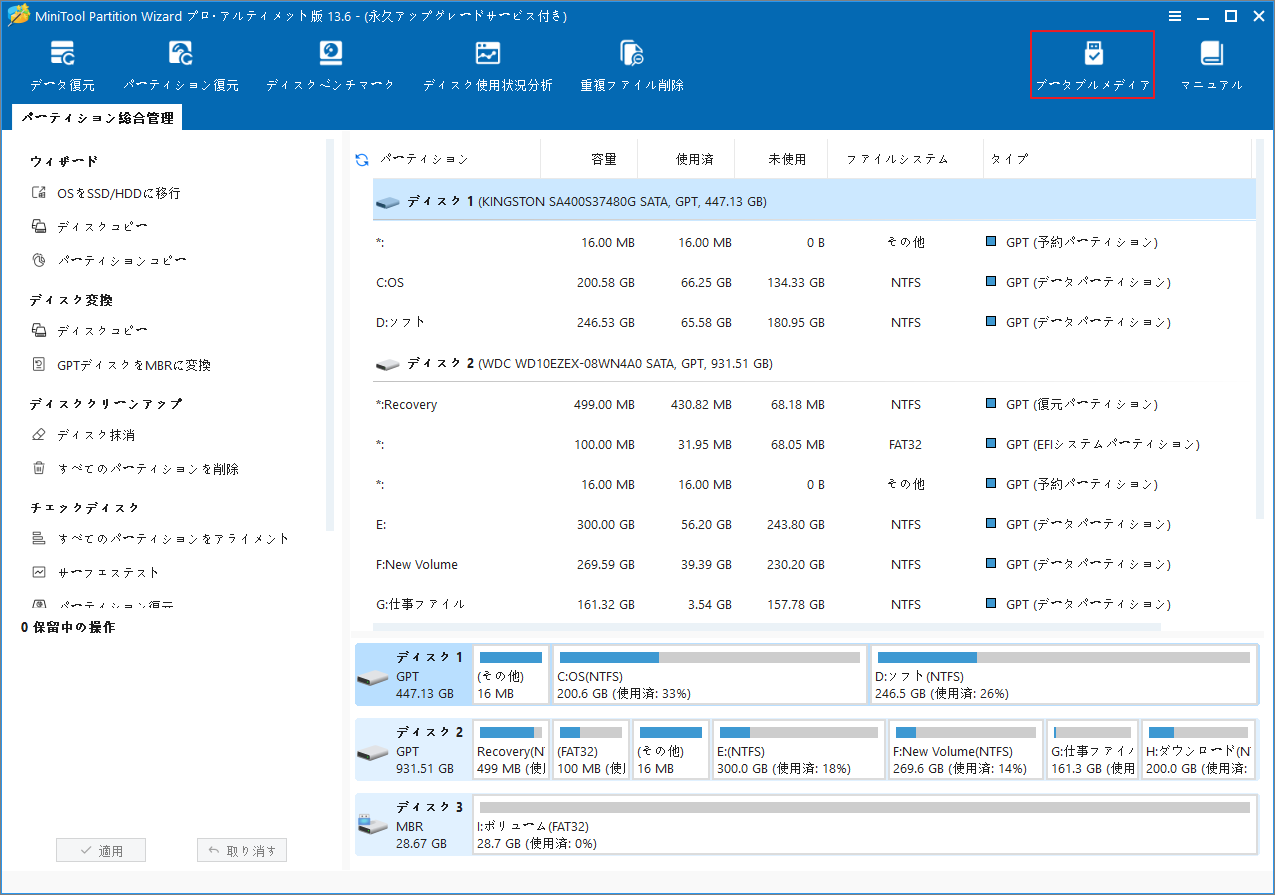1275x895 pixels.
Task: Select the F:New Volume row in the list
Action: pos(814,565)
